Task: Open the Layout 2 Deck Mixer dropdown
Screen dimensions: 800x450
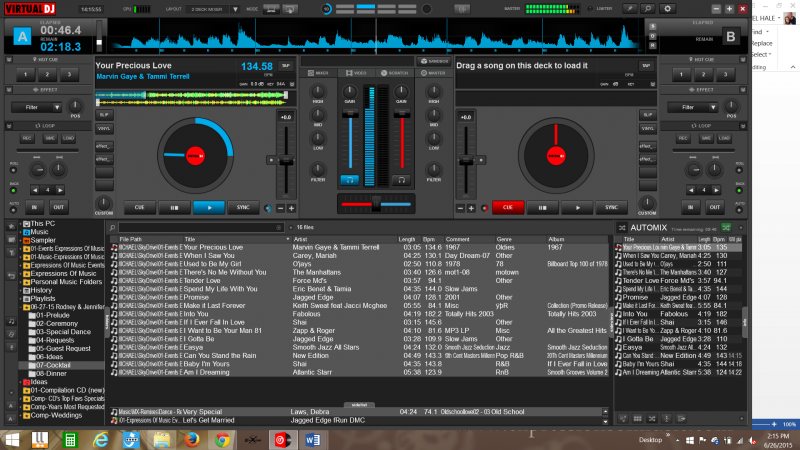Action: (x=235, y=9)
